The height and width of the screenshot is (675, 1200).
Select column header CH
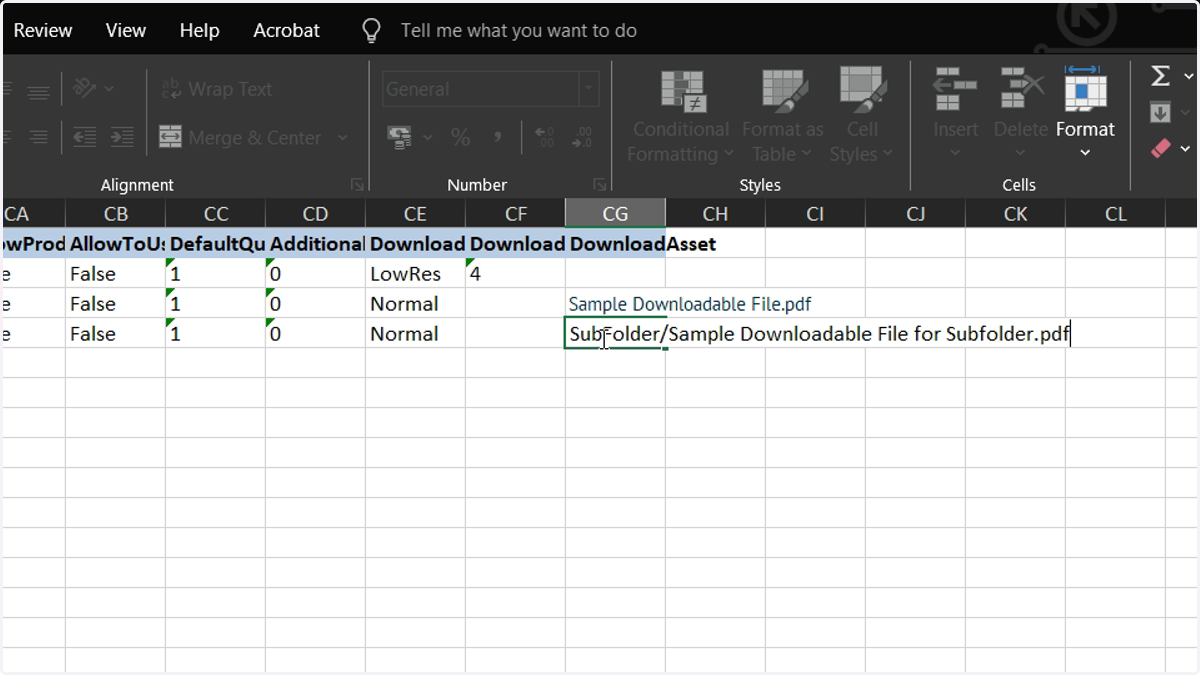click(716, 214)
